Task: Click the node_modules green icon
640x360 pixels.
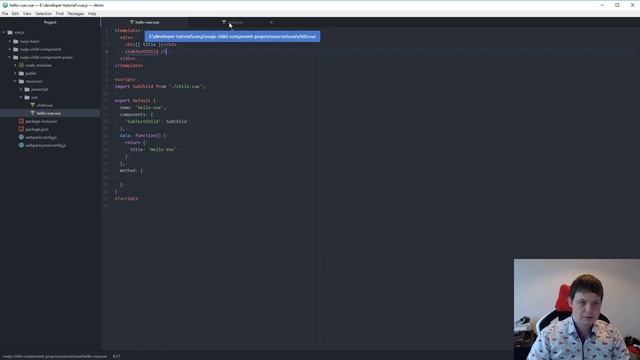Action: coord(21,65)
